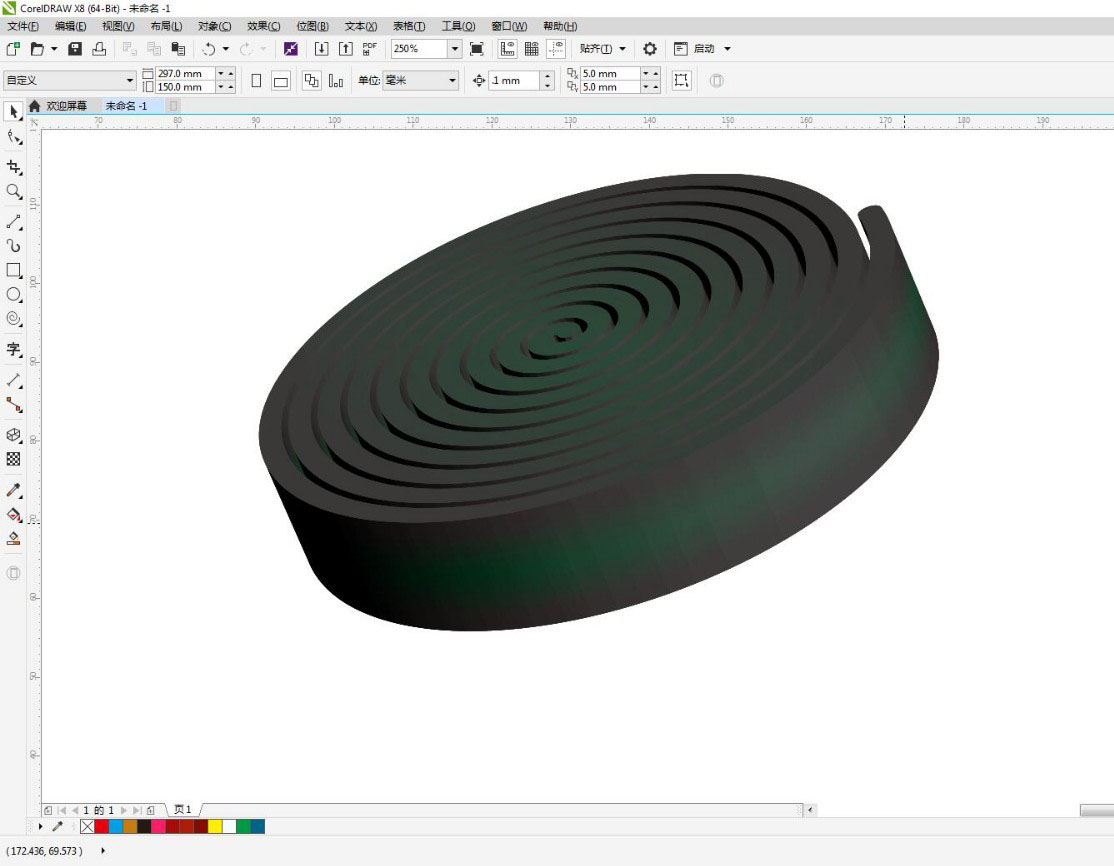1114x866 pixels.
Task: Select the Crop tool in toolbox
Action: 14,167
